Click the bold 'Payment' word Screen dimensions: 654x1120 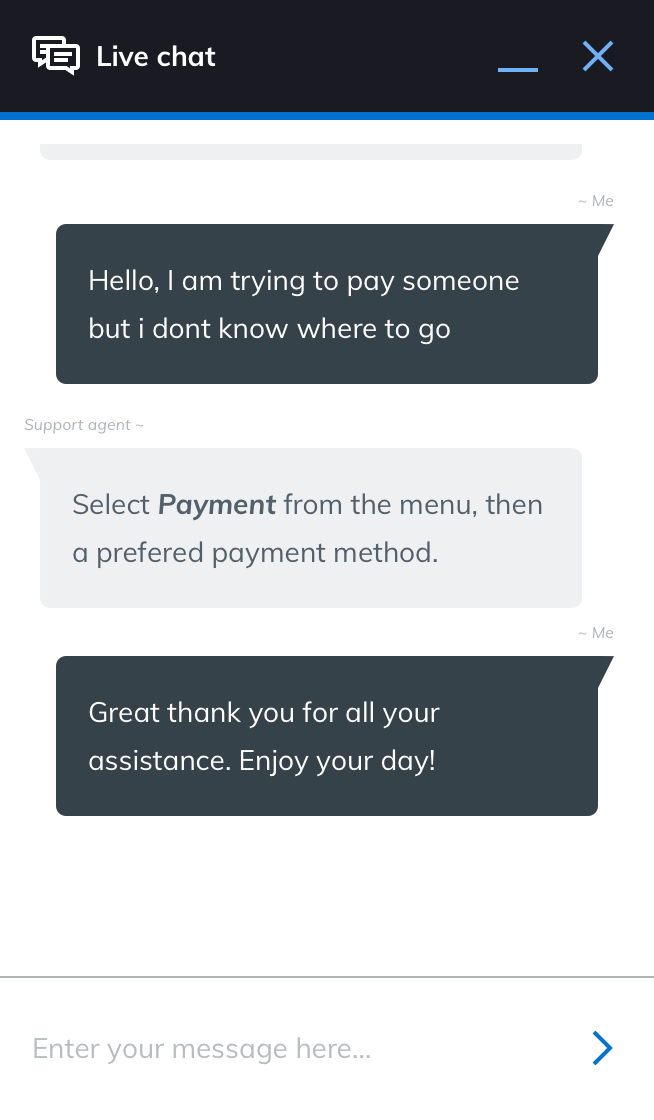point(217,505)
